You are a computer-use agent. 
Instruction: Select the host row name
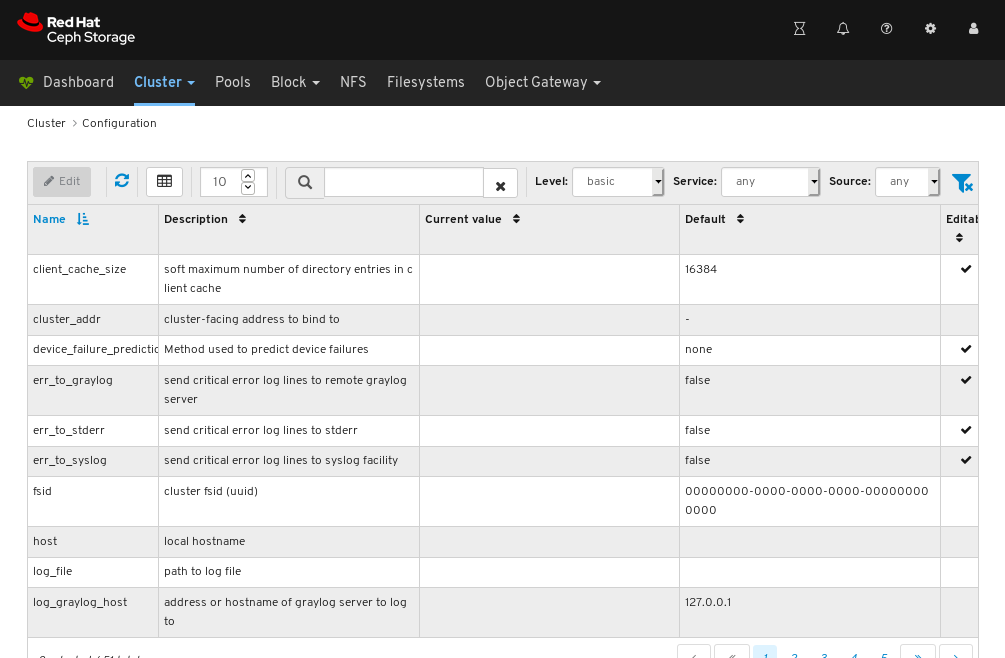click(x=45, y=541)
